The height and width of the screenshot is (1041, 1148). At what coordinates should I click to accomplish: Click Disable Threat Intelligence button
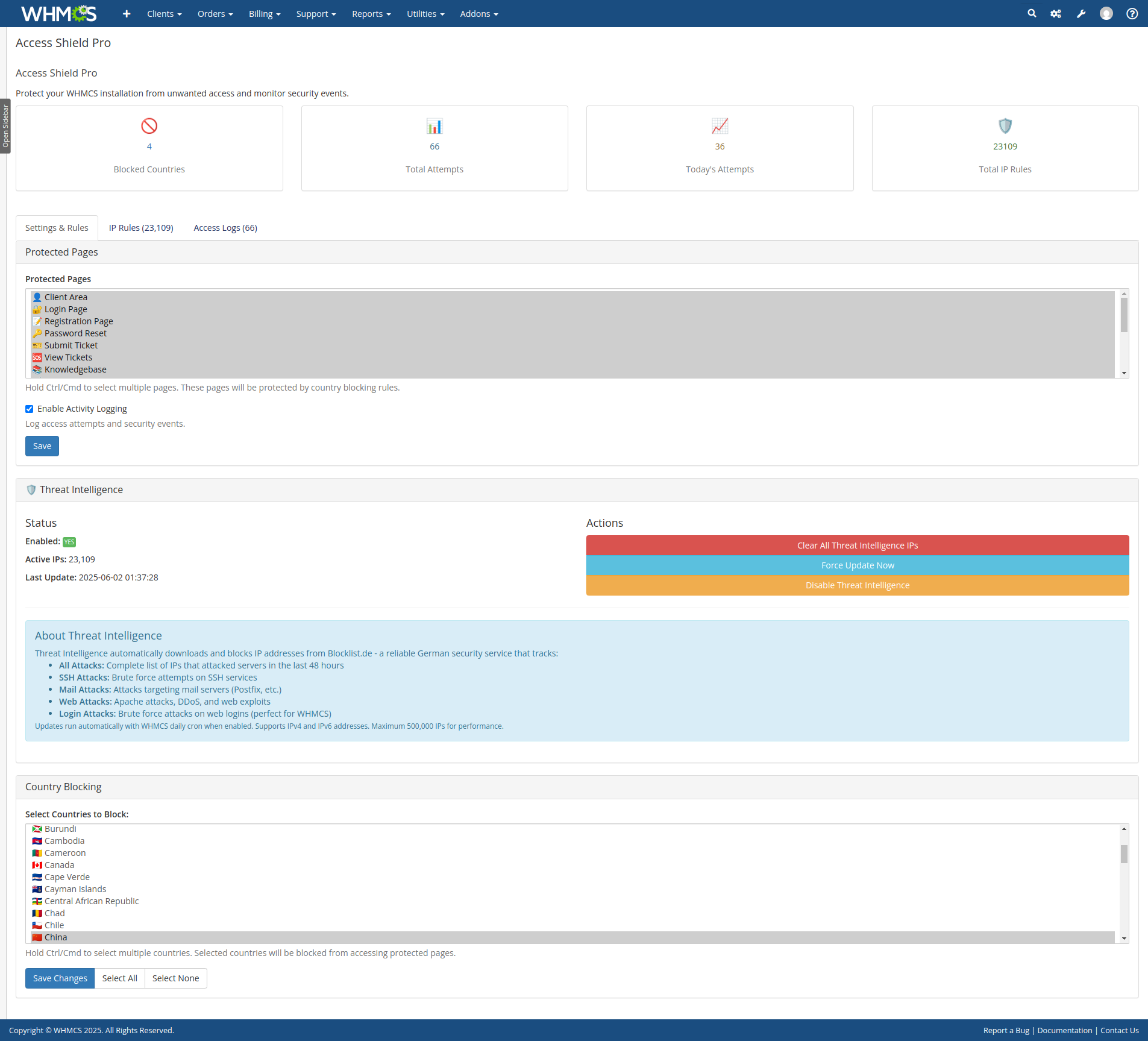tap(858, 585)
